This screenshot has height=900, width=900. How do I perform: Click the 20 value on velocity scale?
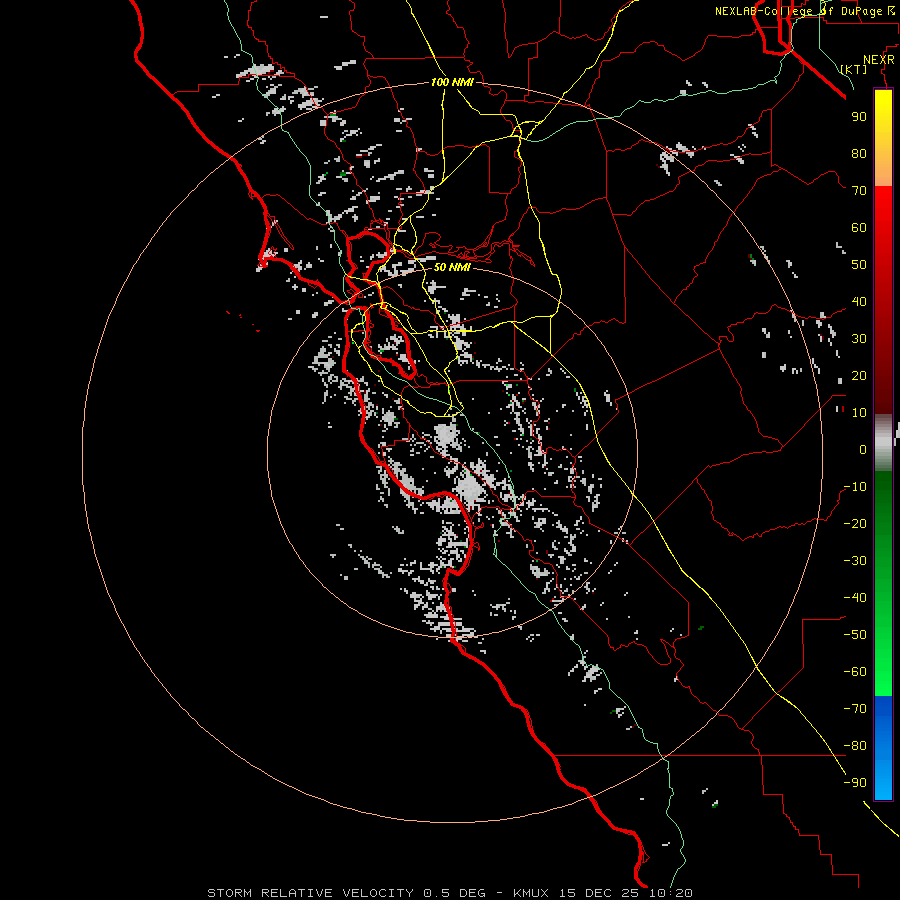click(859, 376)
